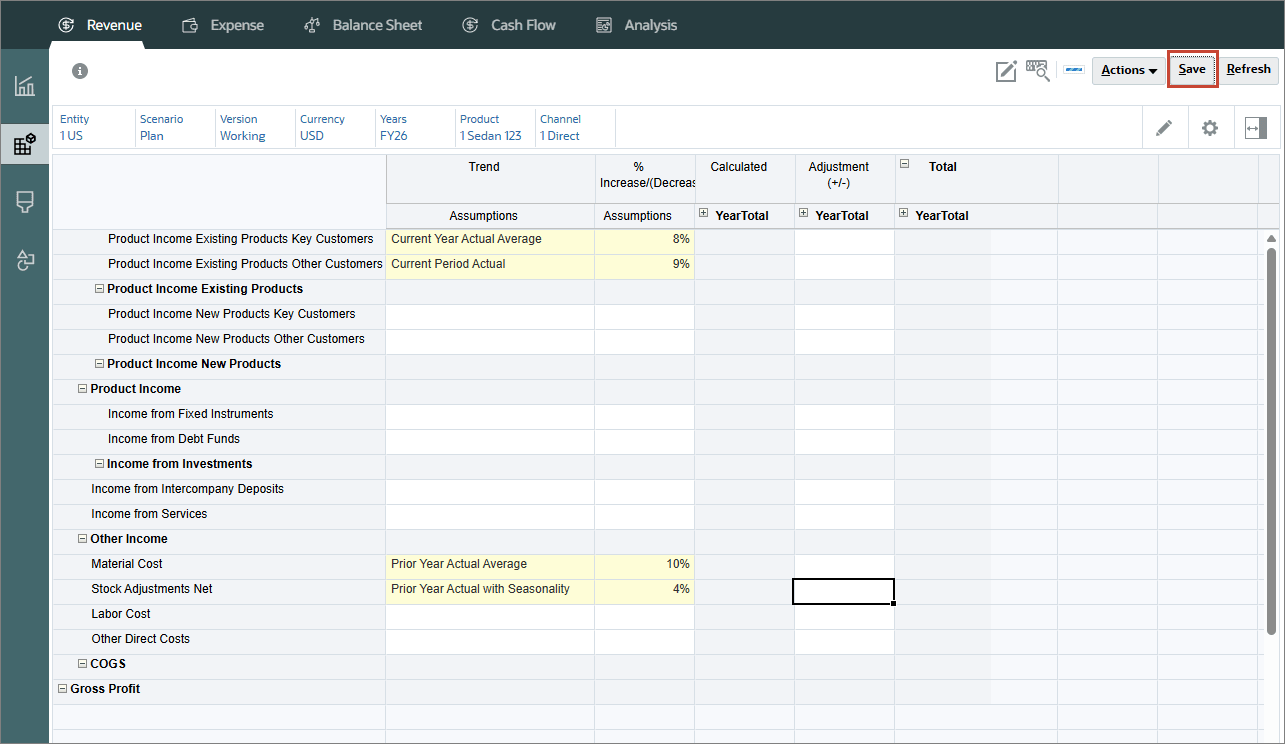Click the blue striped bar indicator icon
The image size is (1285, 744).
coord(1074,71)
